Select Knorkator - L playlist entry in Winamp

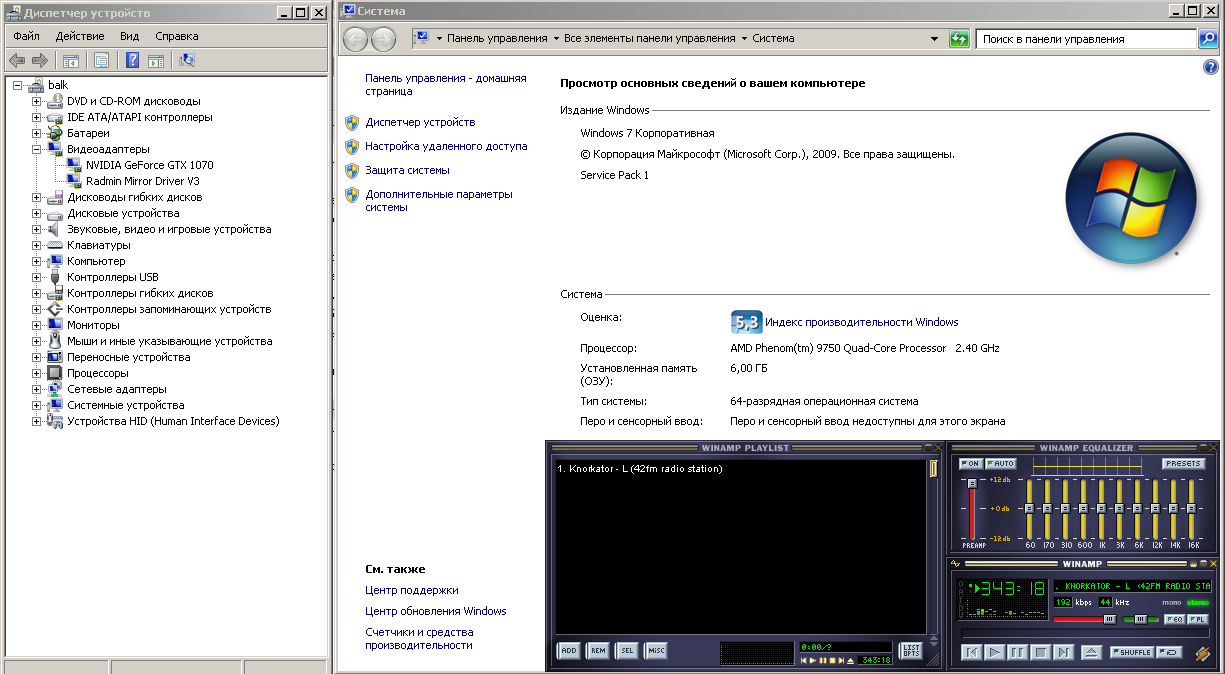coord(639,469)
